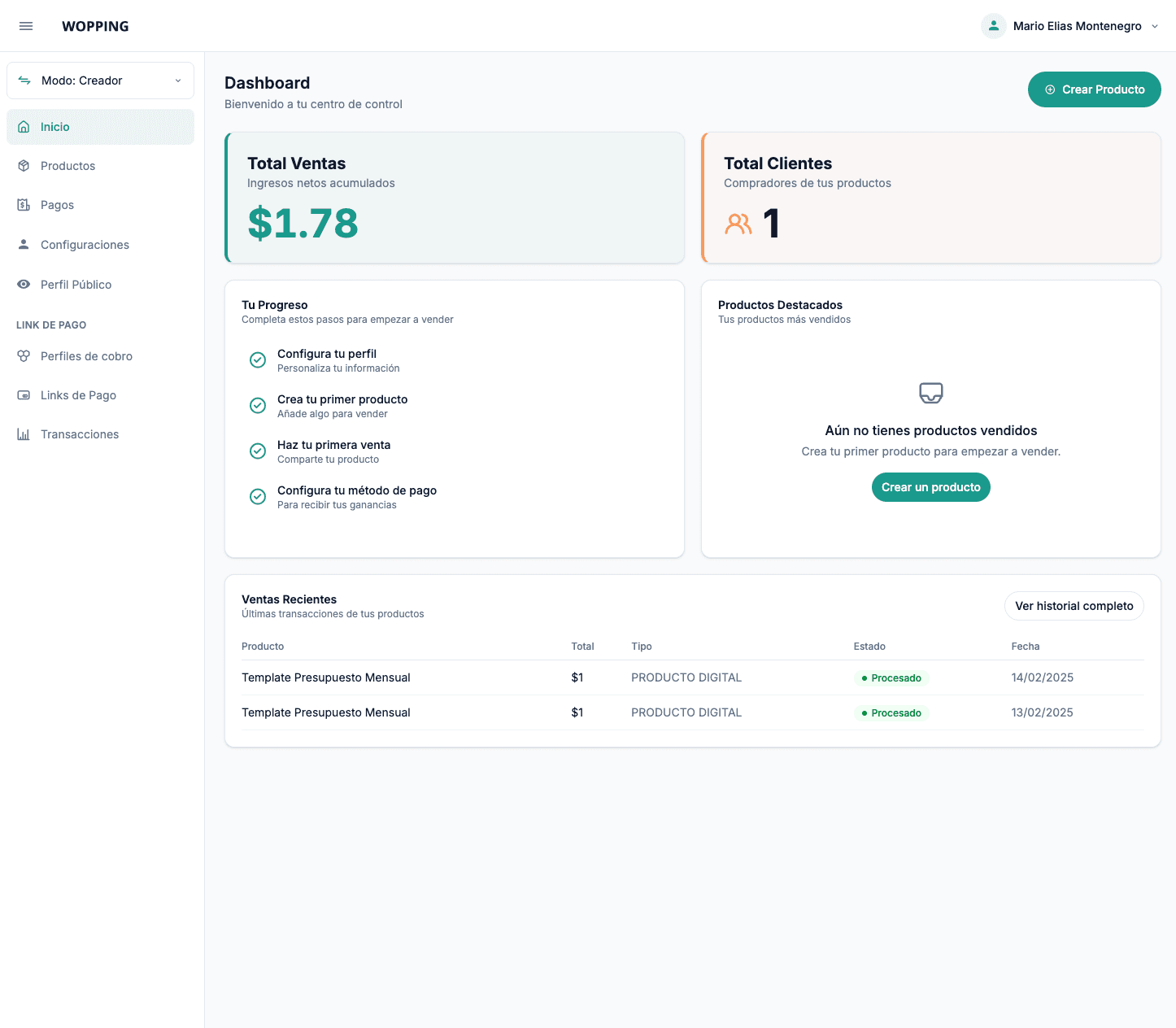1176x1028 pixels.
Task: Click the Inicio home icon
Action: [24, 127]
